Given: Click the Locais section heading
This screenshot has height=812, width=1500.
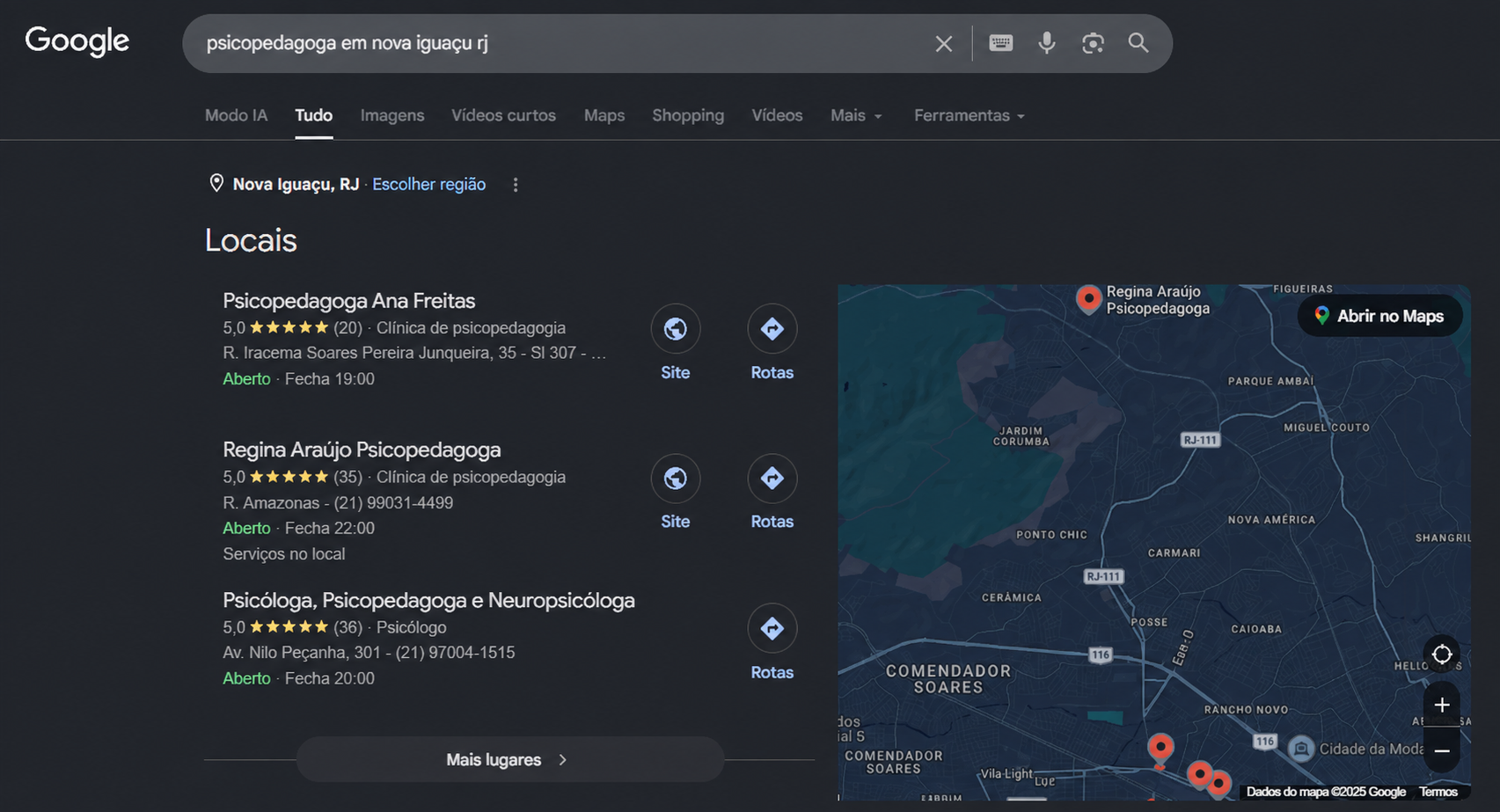Looking at the screenshot, I should (x=251, y=240).
